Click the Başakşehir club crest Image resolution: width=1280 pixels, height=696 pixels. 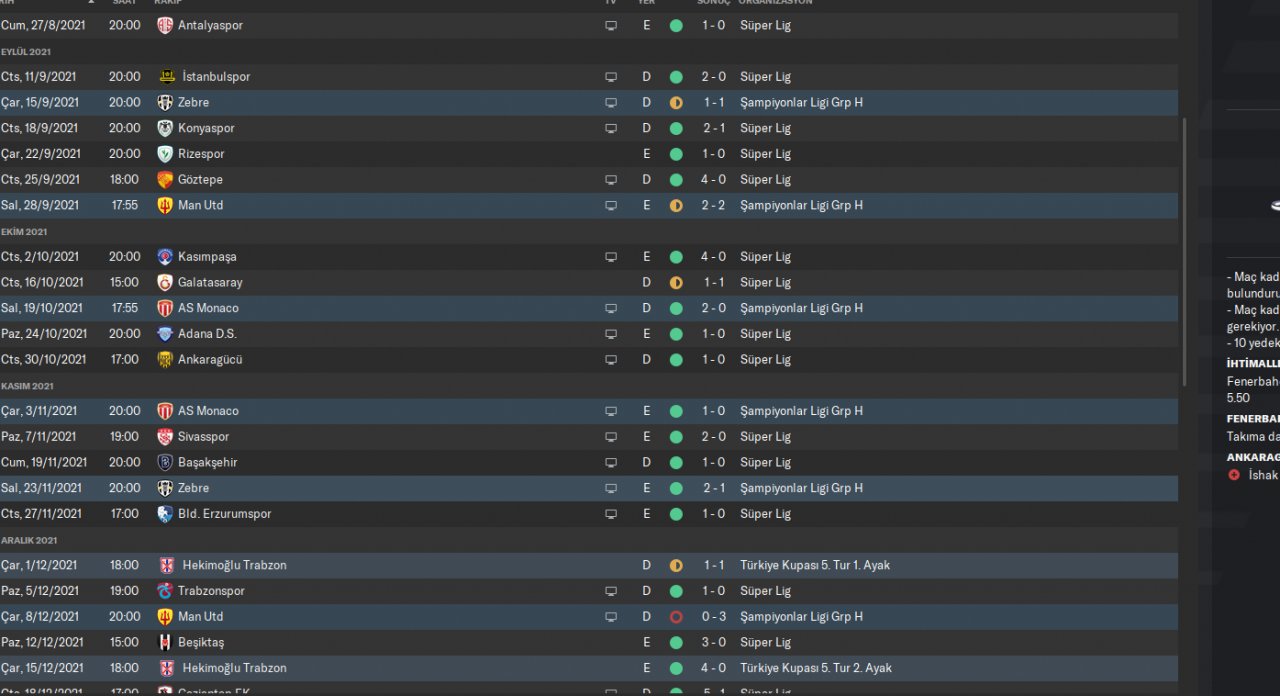[165, 463]
